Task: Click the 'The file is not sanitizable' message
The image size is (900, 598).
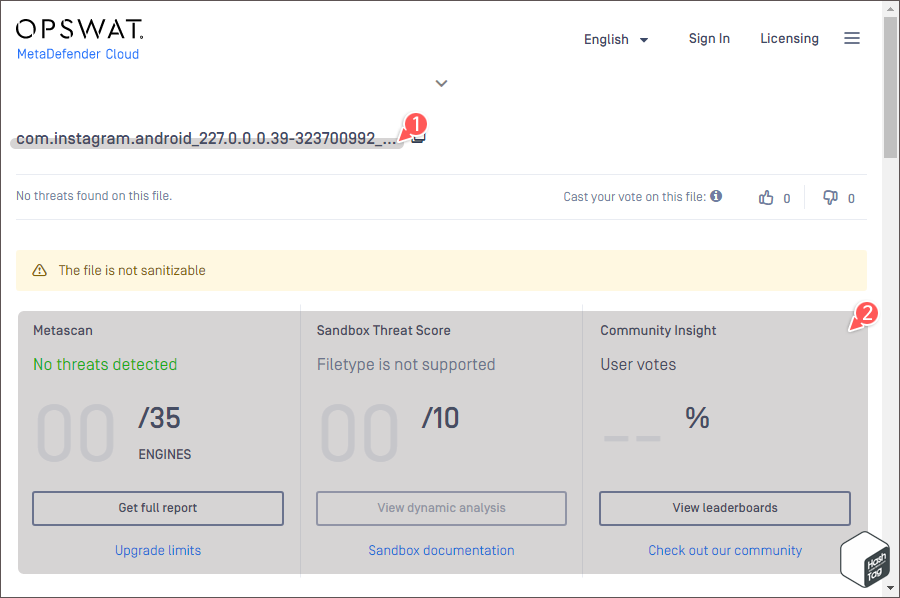Action: (x=132, y=270)
